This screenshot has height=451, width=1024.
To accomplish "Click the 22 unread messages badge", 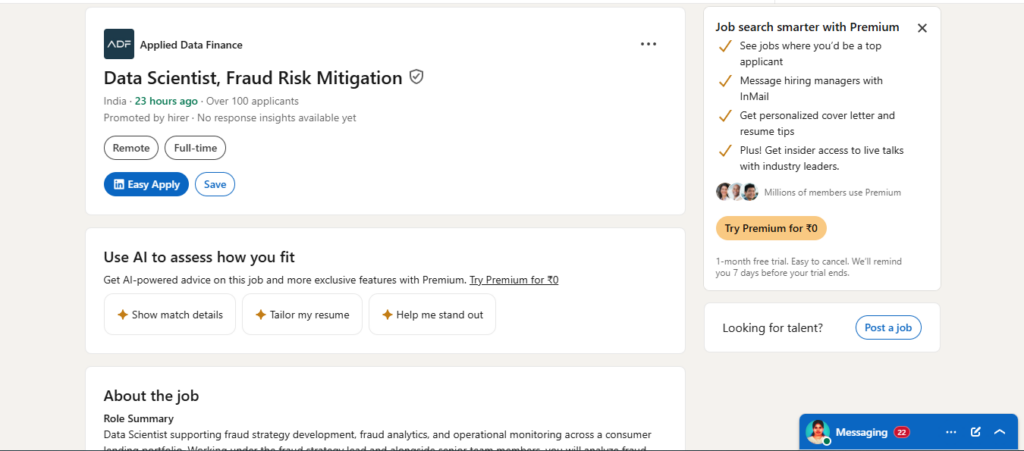I will point(902,432).
